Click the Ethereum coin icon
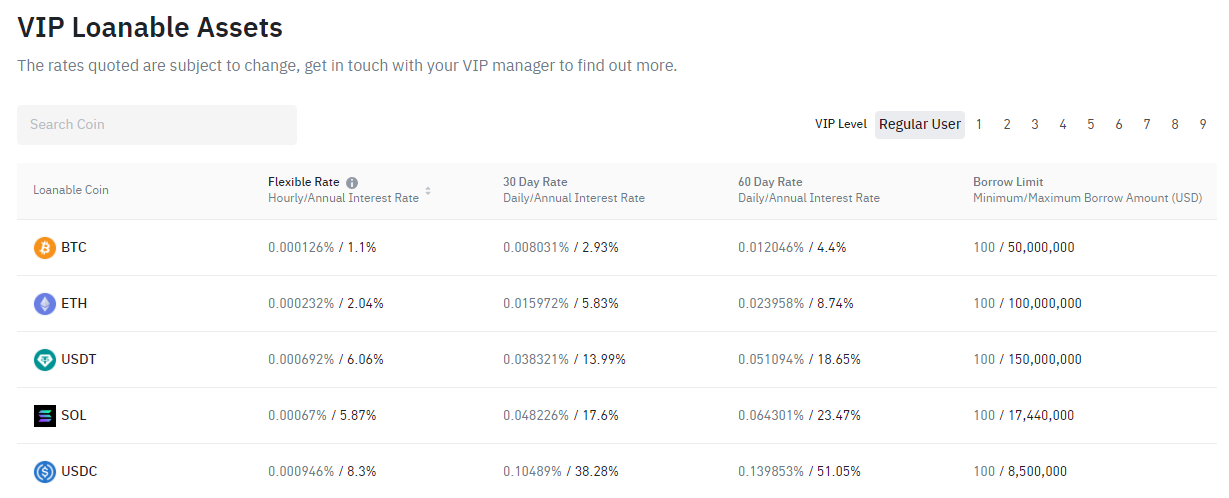 [45, 303]
